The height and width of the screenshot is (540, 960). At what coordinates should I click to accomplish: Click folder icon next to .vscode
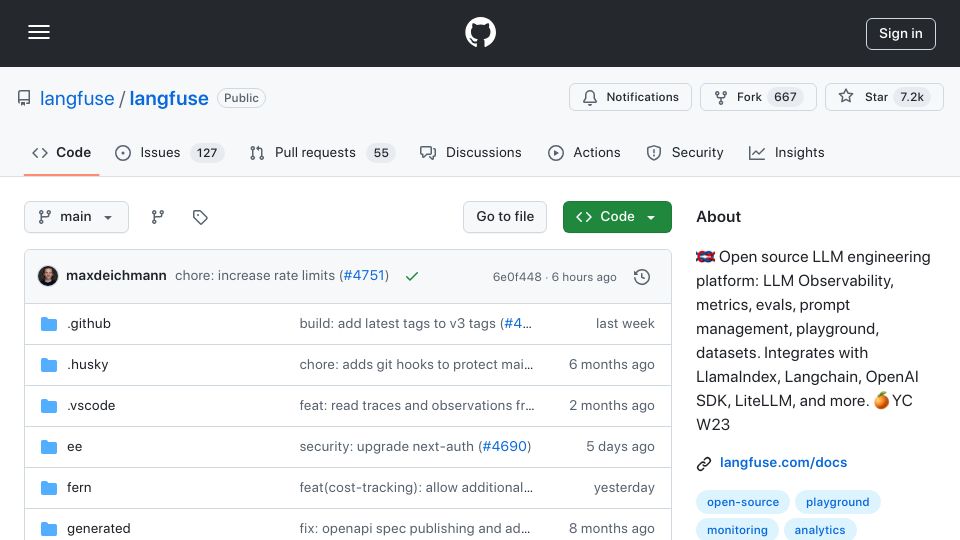coord(49,406)
